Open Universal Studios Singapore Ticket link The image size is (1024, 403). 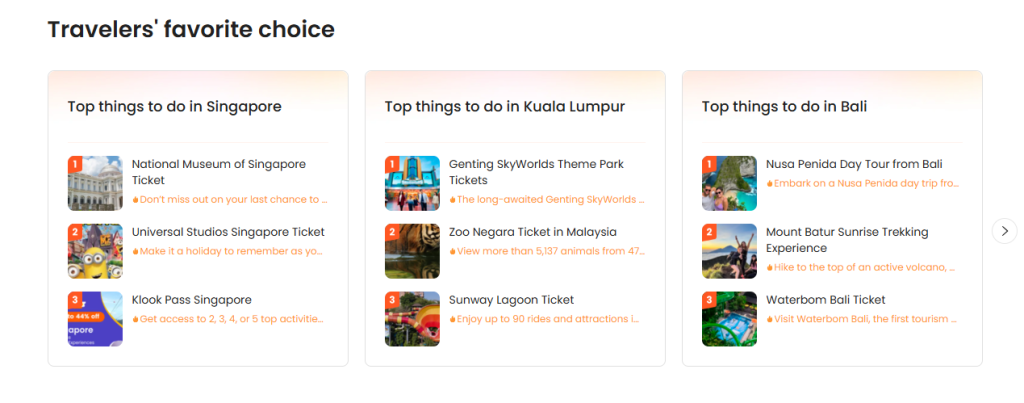pyautogui.click(x=228, y=232)
